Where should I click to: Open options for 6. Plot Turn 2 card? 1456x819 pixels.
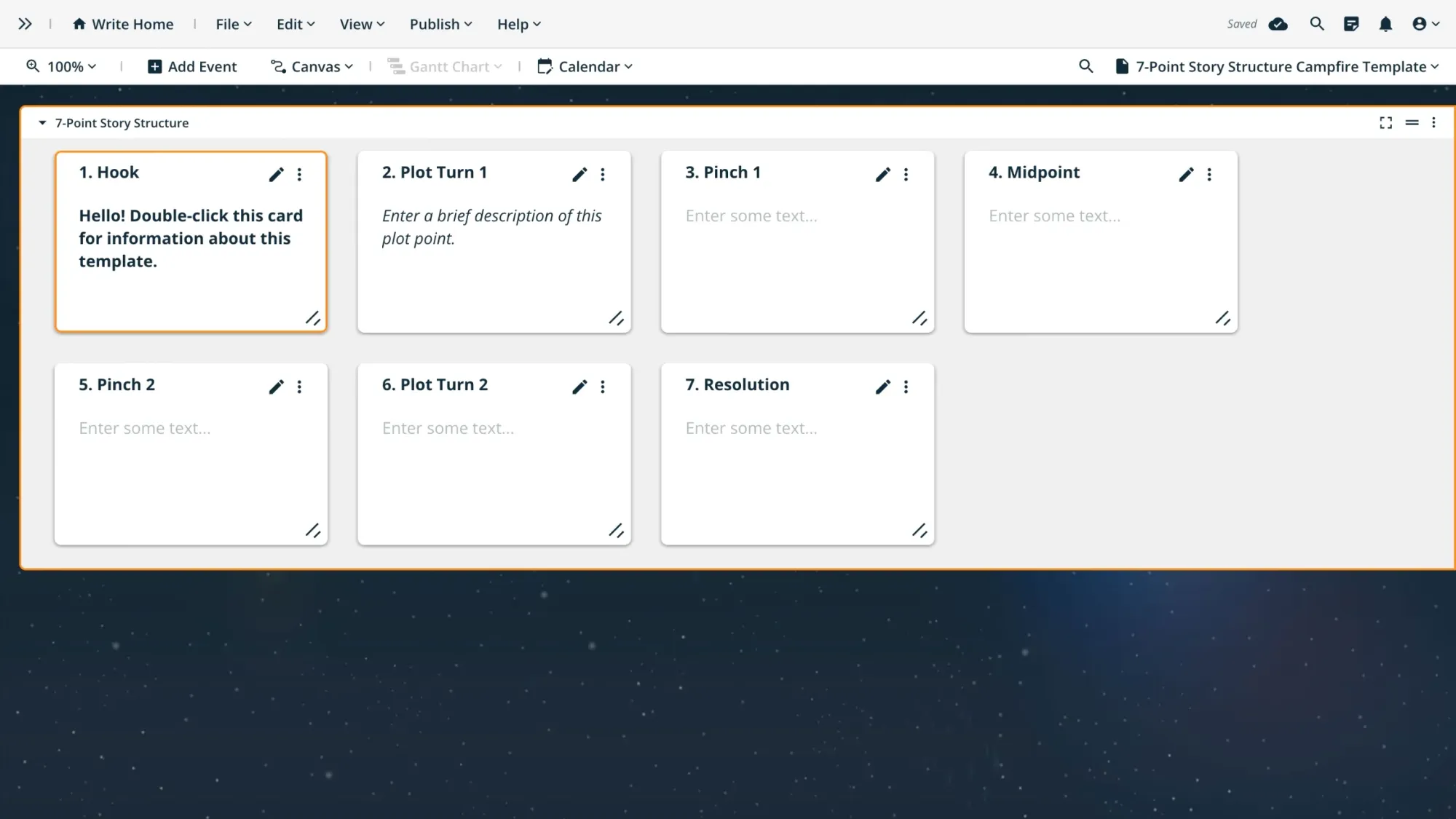603,387
